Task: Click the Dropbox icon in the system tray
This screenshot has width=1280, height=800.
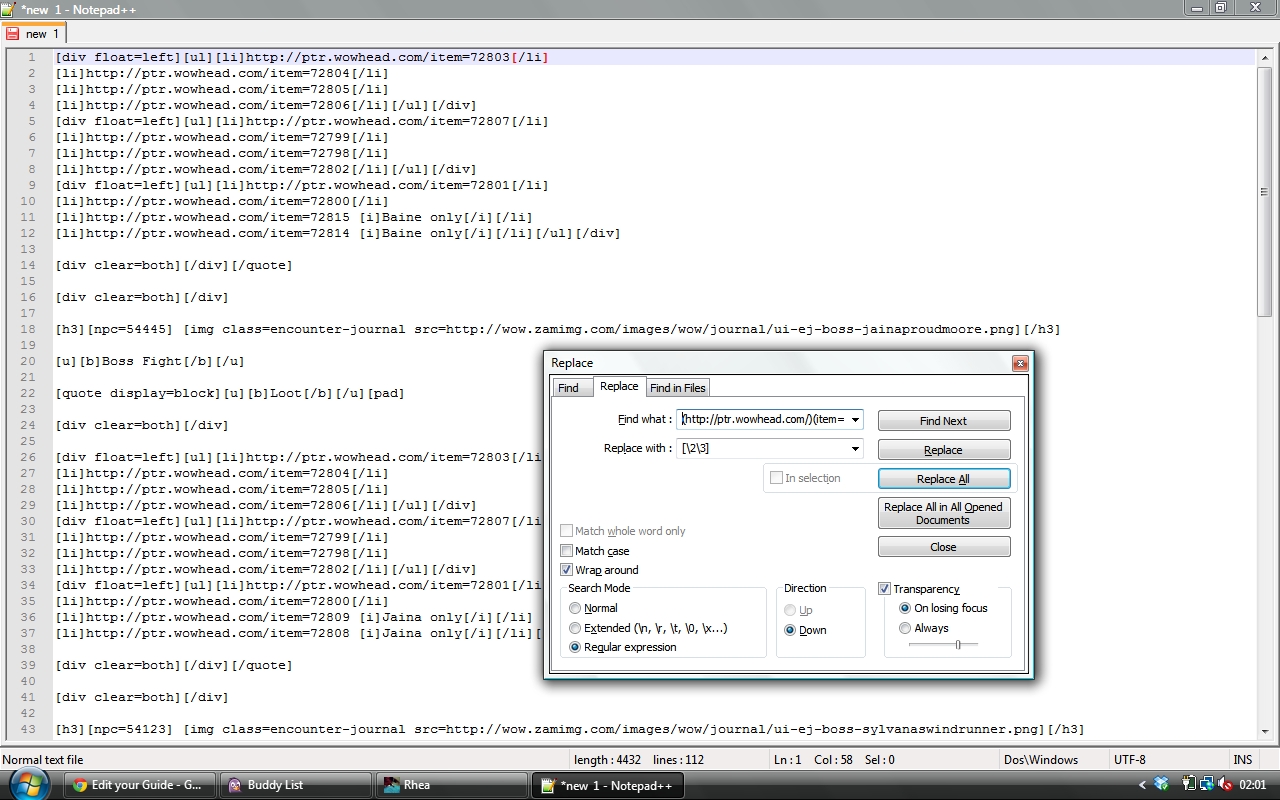Action: click(x=1161, y=785)
